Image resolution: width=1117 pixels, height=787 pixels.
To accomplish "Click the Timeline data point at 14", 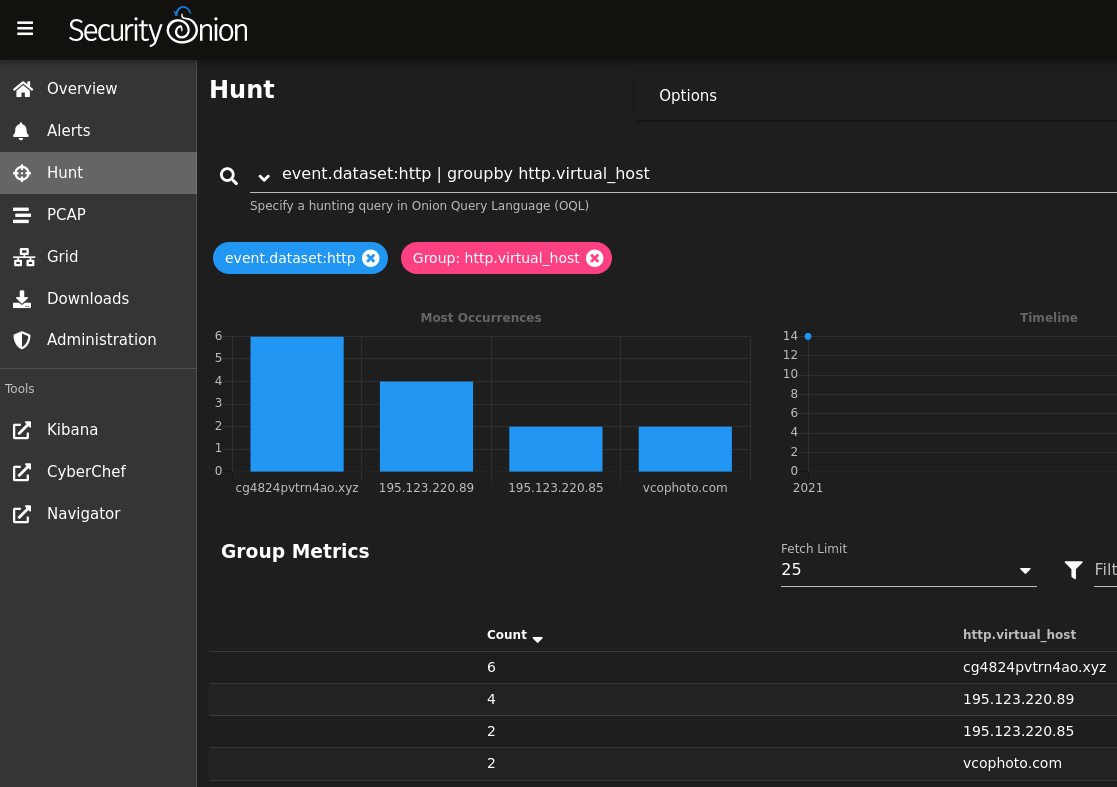I will tap(808, 336).
